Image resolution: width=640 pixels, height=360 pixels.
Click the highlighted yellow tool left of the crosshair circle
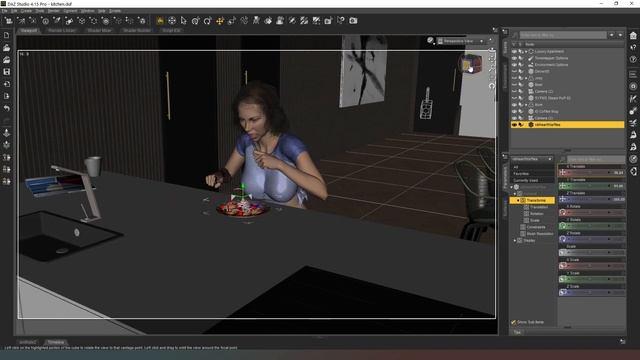tap(160, 20)
